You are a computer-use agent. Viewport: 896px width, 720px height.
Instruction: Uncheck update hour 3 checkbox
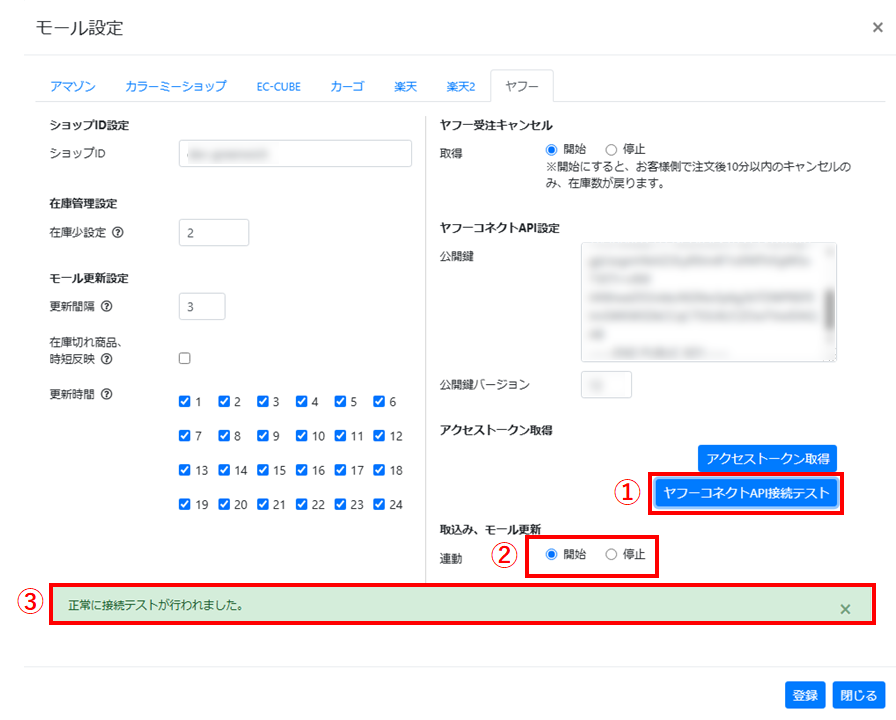pos(263,401)
